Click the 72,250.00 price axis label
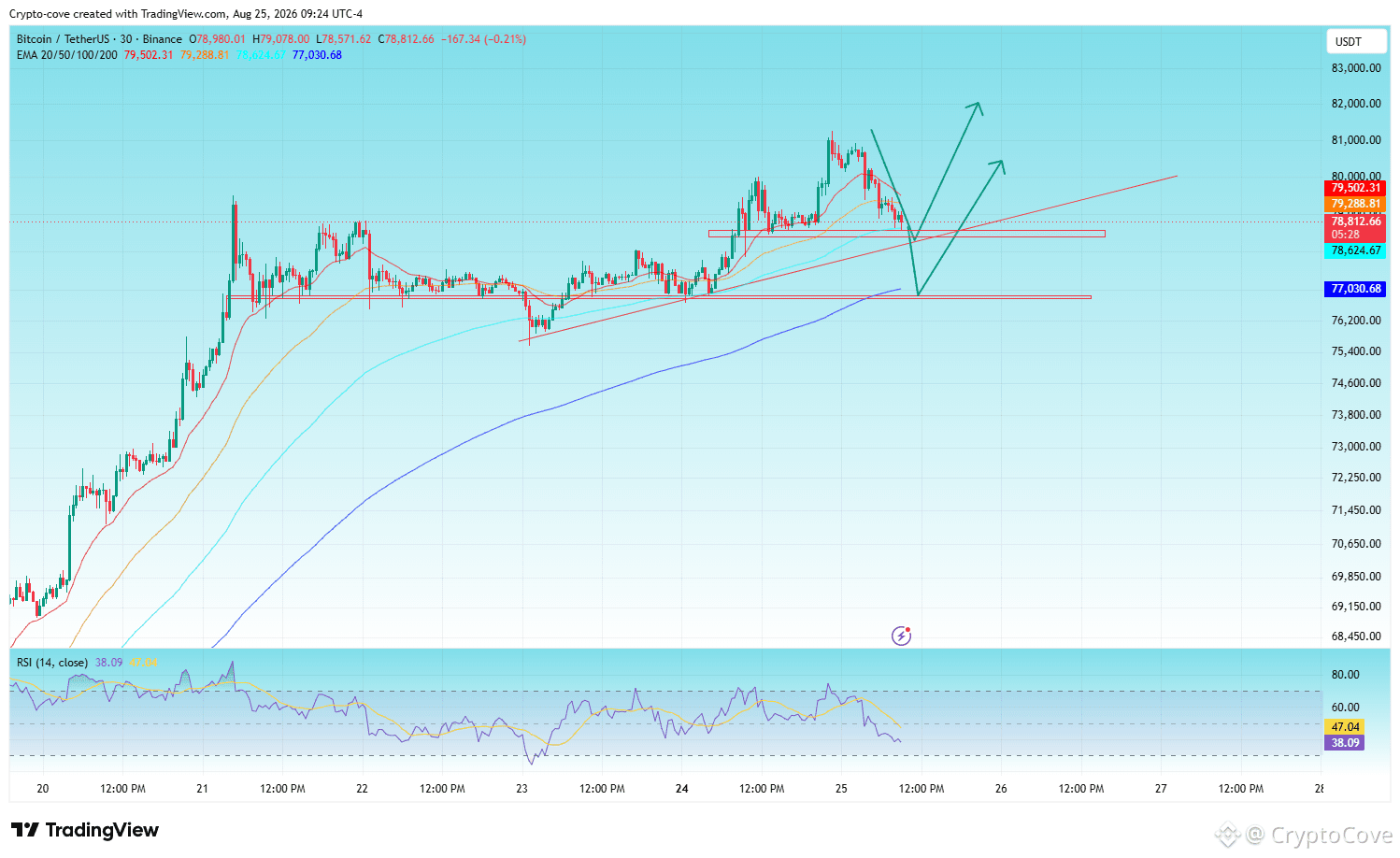Screen dimensions: 1400x858 point(1356,478)
